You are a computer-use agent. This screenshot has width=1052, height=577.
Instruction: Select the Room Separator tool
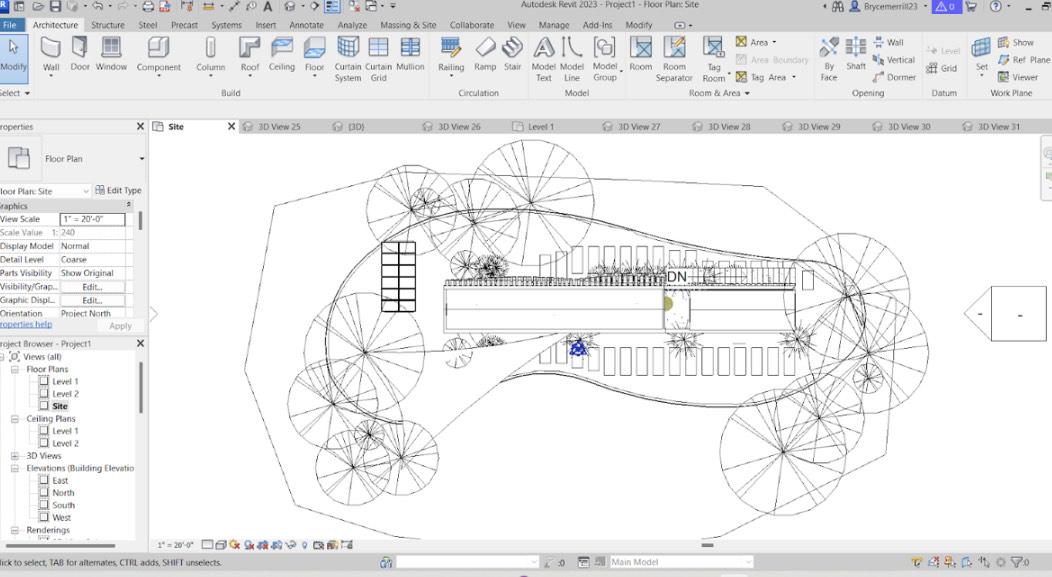tap(674, 59)
